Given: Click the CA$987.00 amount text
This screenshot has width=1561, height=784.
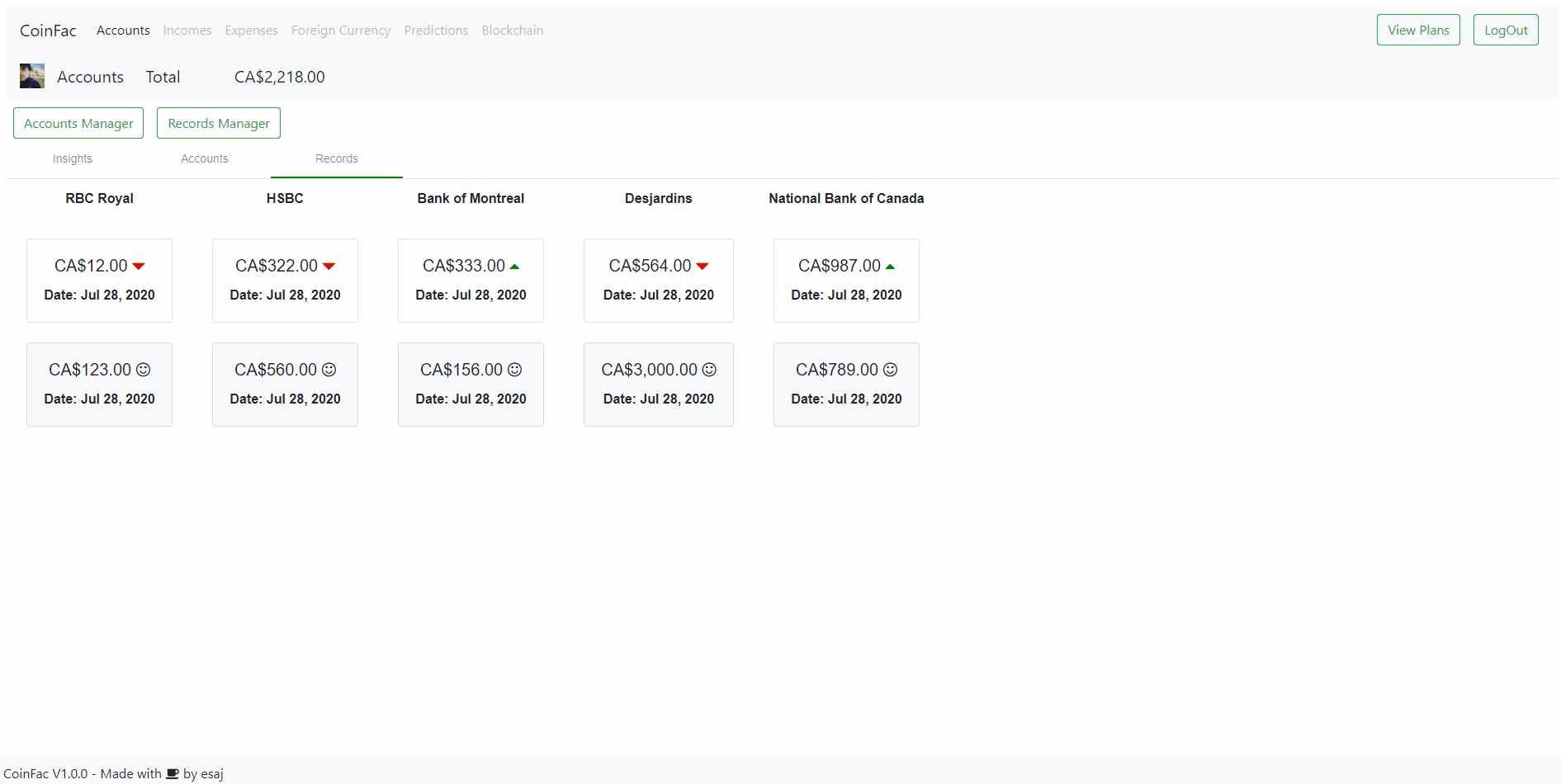Looking at the screenshot, I should coord(840,266).
